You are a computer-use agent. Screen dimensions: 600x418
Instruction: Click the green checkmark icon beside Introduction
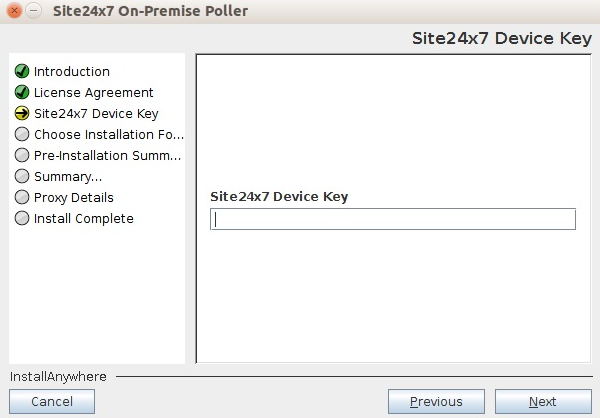22,72
